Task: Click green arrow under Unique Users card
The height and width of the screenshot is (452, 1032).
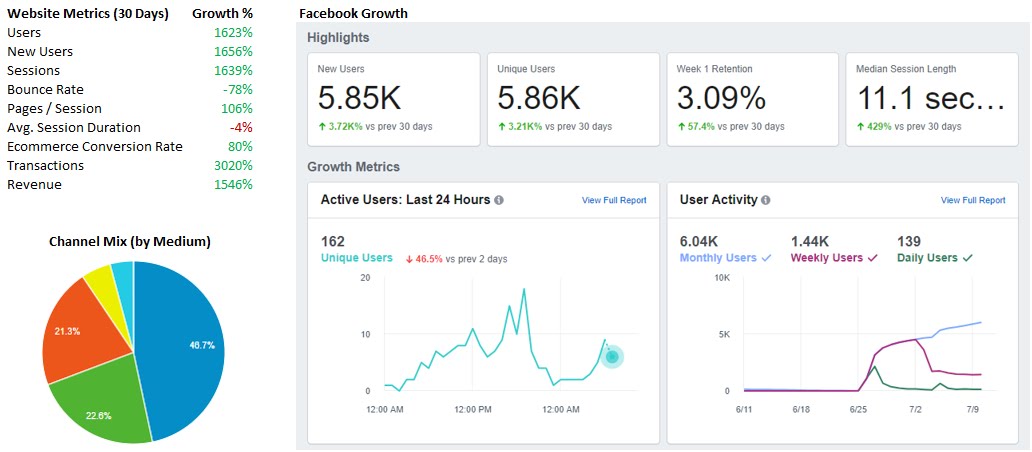Action: (x=502, y=126)
